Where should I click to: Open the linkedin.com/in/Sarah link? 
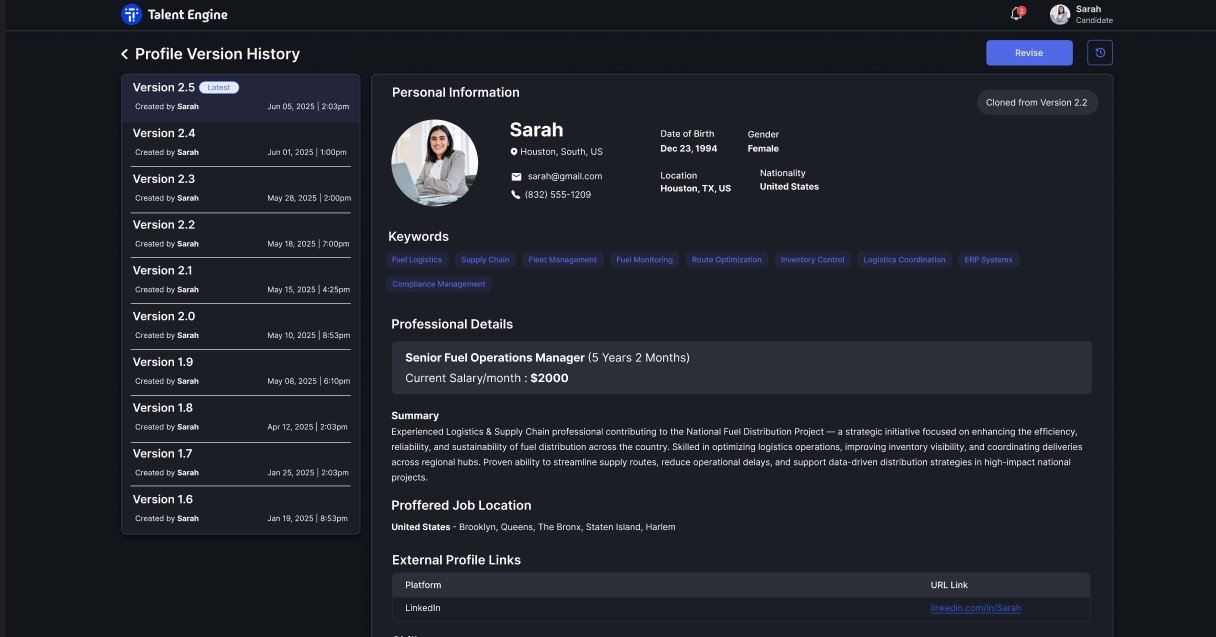[976, 608]
